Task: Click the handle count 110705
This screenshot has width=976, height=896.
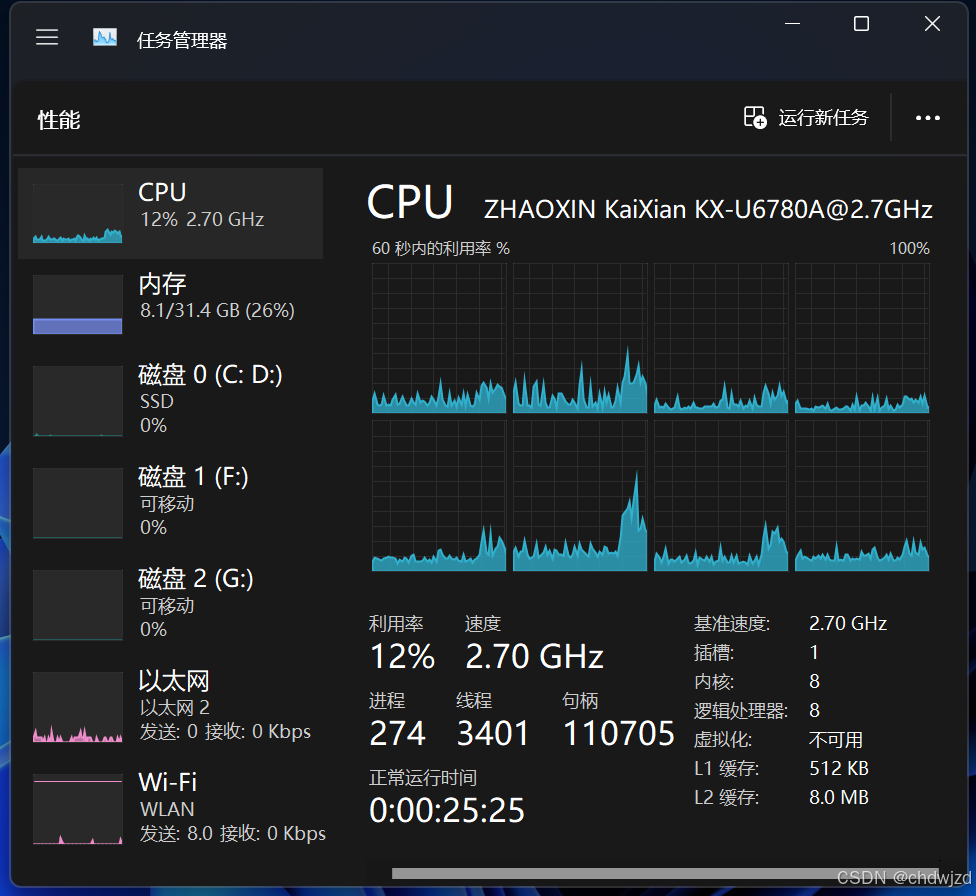Action: (x=619, y=733)
